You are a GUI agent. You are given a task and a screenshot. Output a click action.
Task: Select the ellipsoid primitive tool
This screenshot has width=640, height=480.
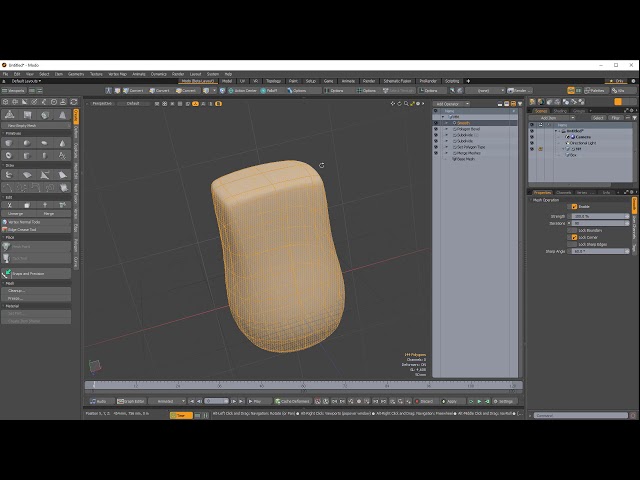click(x=44, y=143)
